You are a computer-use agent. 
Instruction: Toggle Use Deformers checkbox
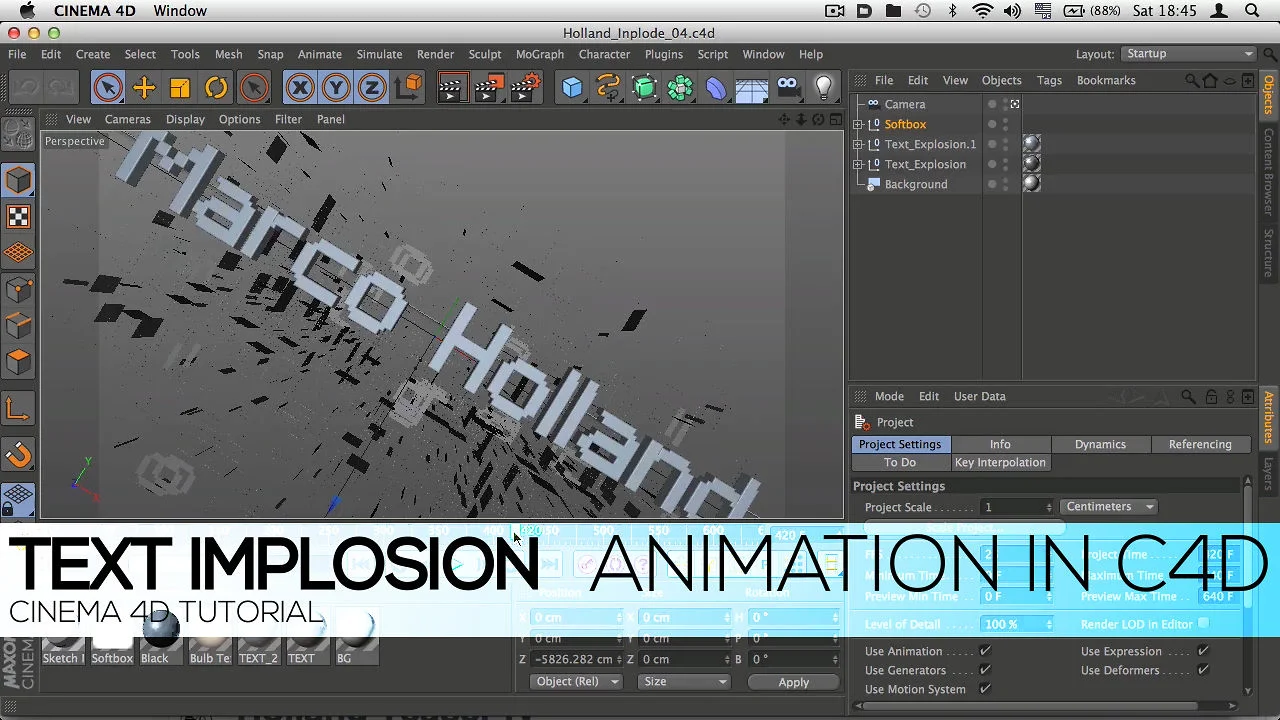click(1203, 670)
